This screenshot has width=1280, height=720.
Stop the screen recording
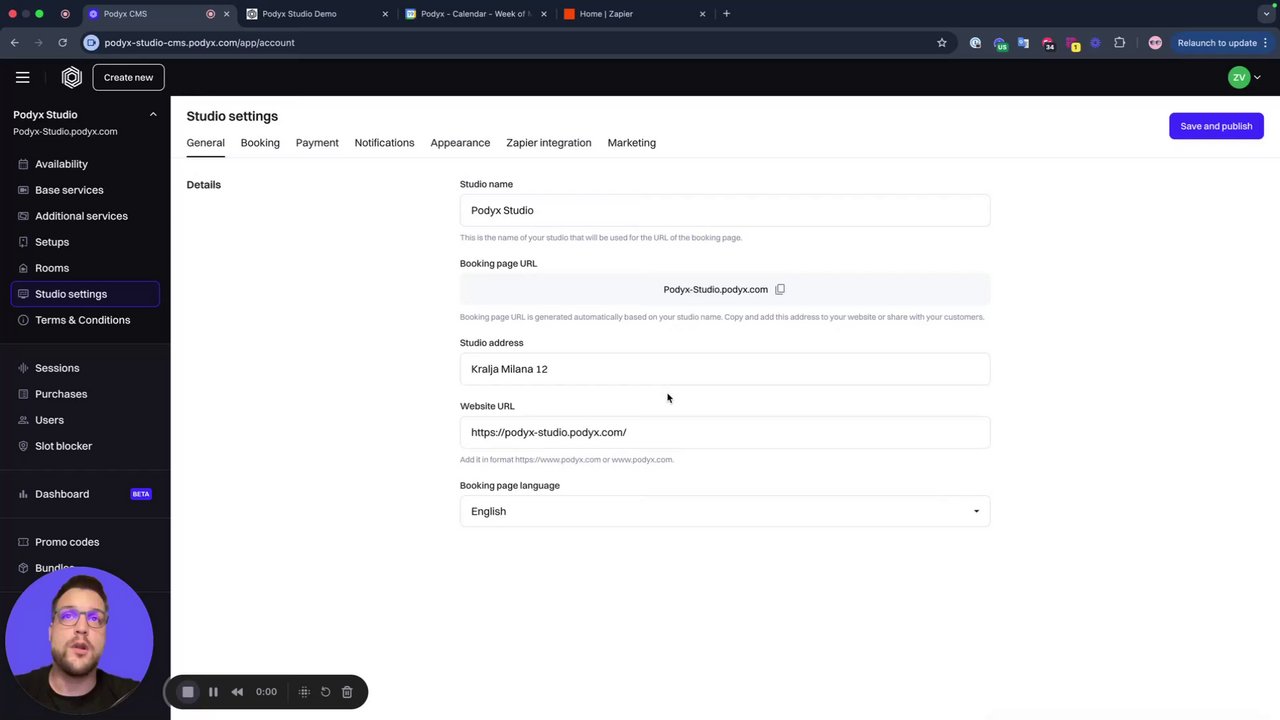point(187,692)
